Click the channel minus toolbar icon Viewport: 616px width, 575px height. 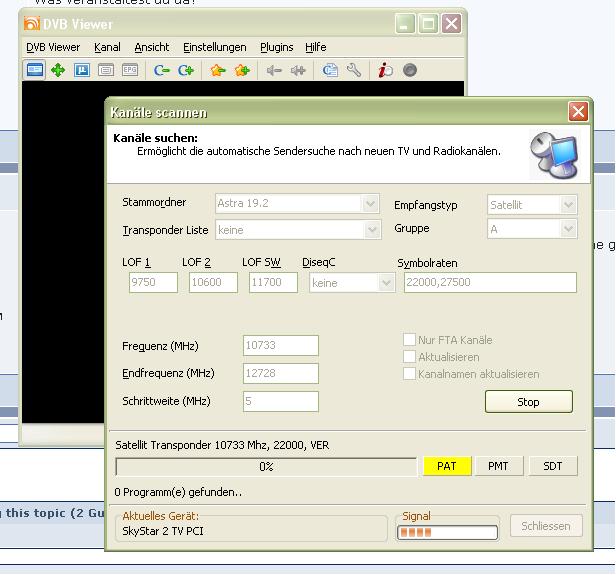[162, 70]
